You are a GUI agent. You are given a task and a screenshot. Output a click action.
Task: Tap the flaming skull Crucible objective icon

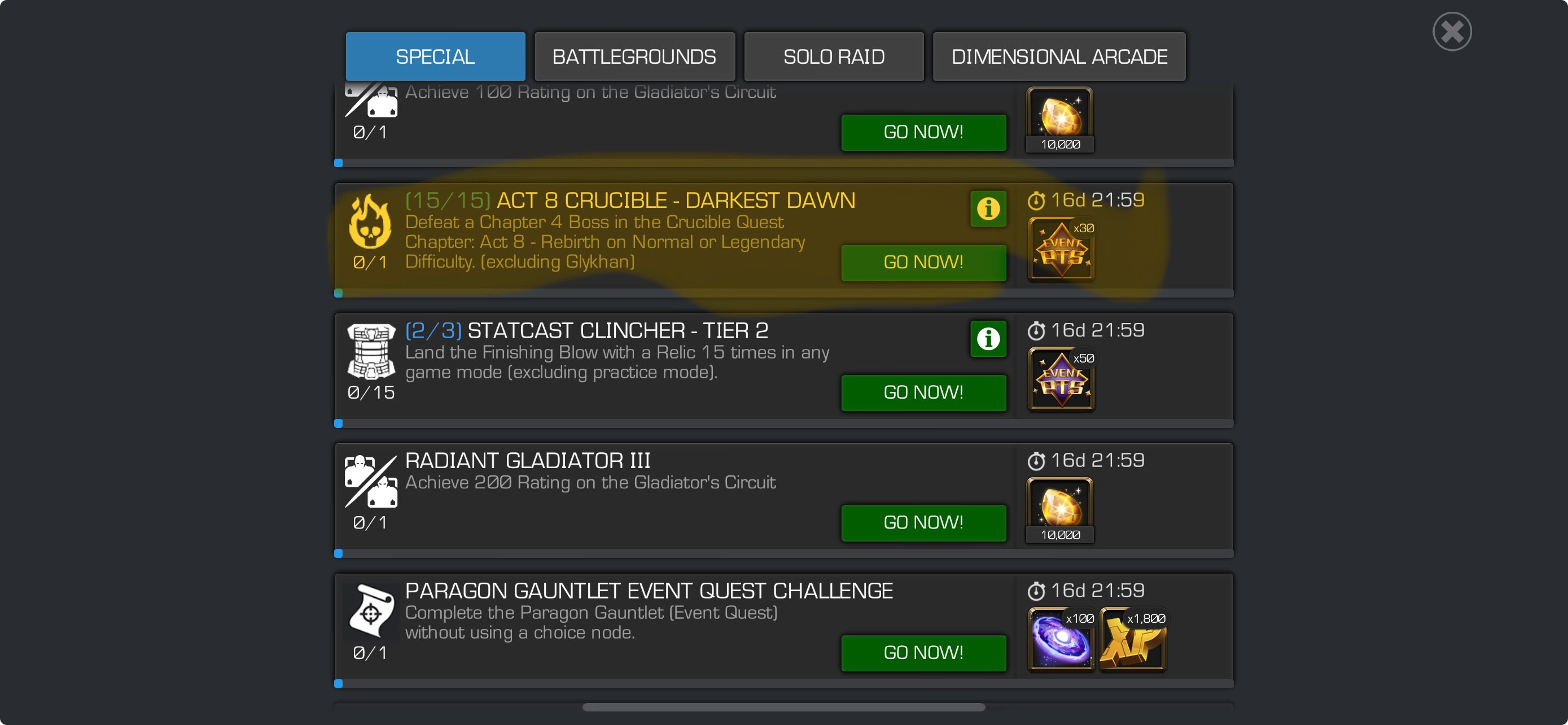point(370,221)
